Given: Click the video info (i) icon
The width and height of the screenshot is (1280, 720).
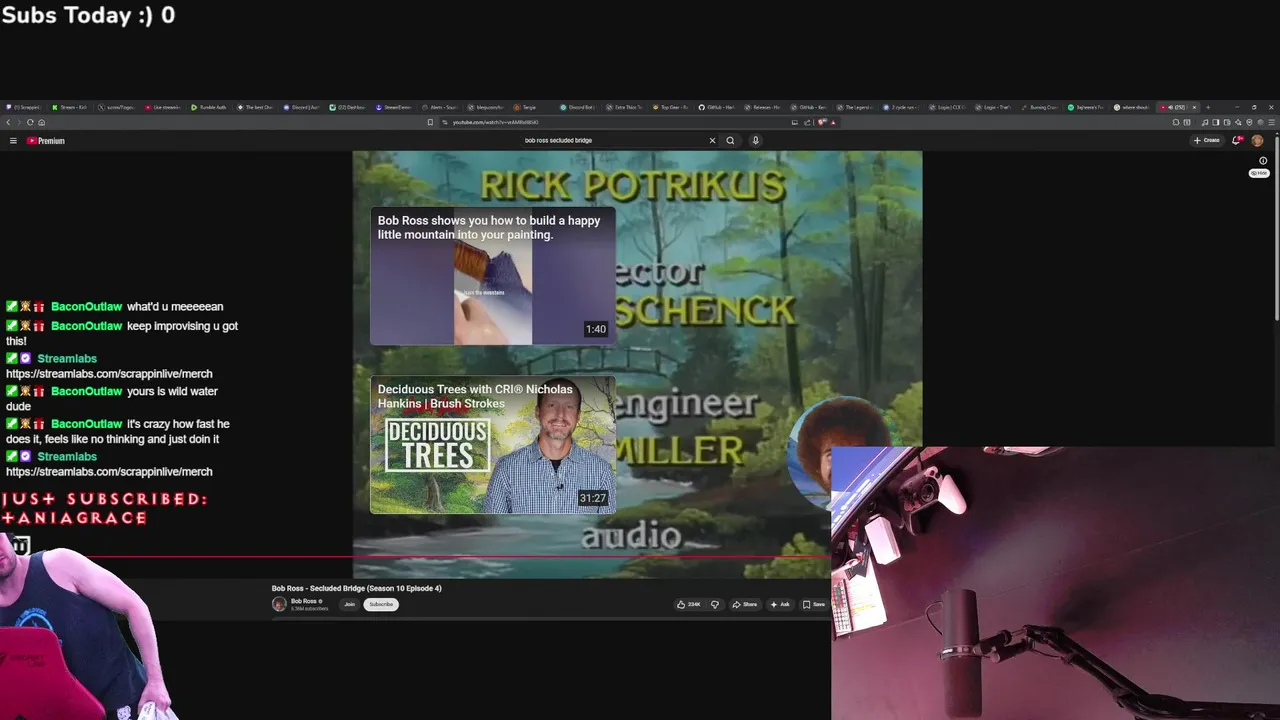Looking at the screenshot, I should coord(1263,161).
